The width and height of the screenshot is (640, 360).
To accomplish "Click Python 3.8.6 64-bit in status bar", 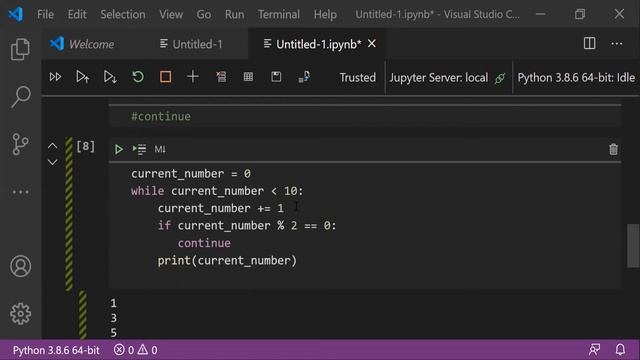I will click(56, 350).
